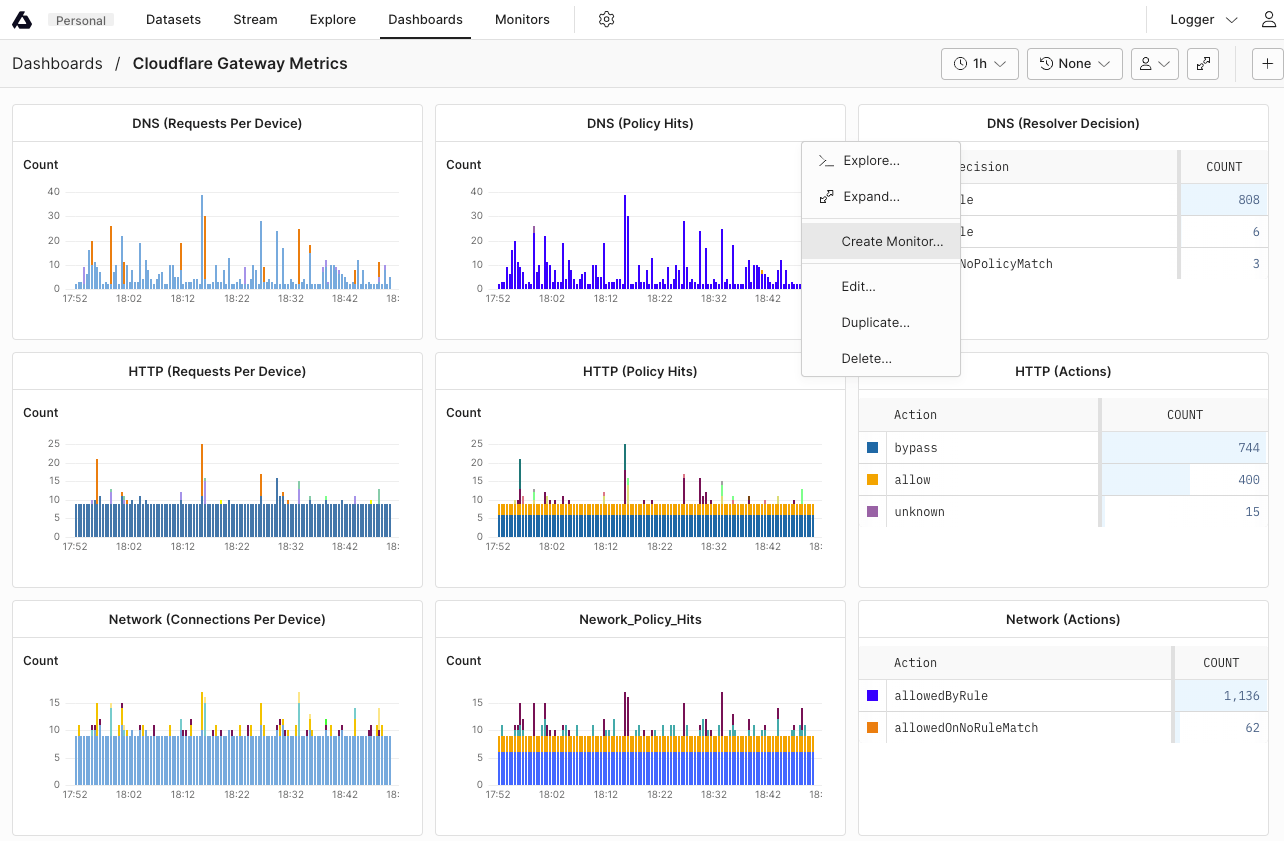Click the Axiom logo in top left
This screenshot has height=841, width=1284.
pyautogui.click(x=22, y=19)
